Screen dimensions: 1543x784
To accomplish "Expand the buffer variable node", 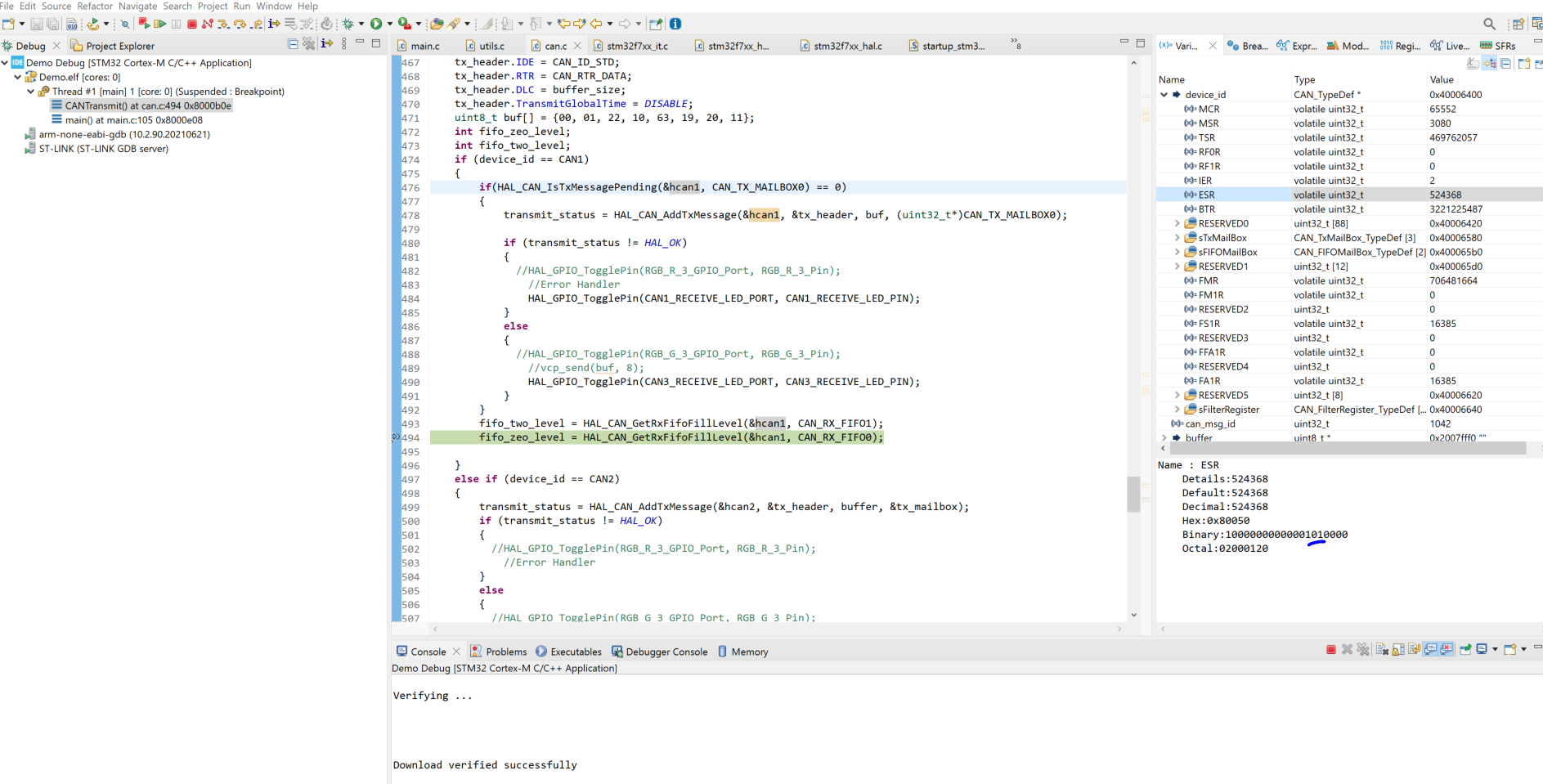I will click(x=1164, y=437).
